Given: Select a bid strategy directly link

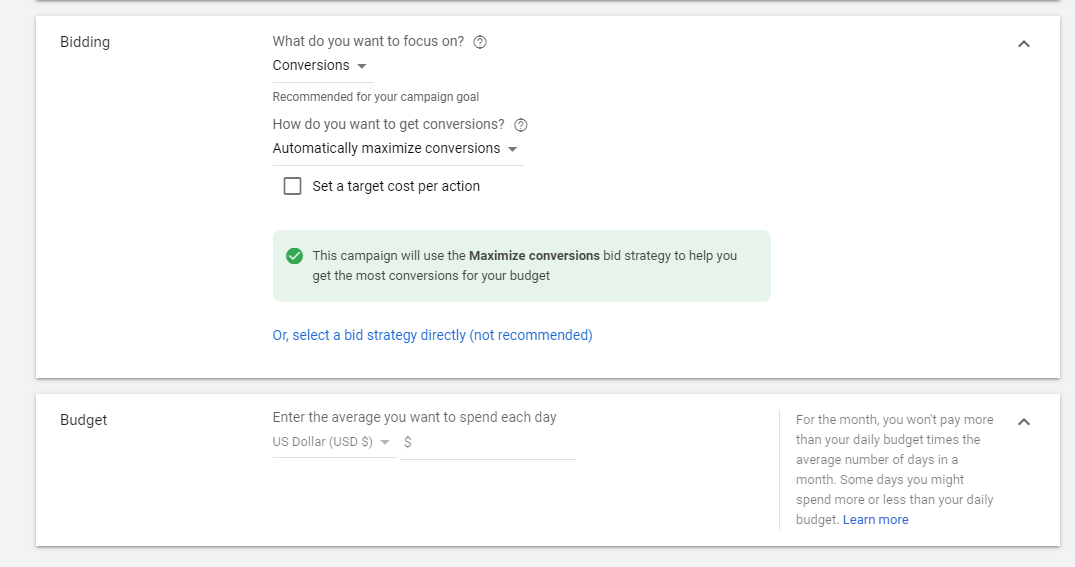Looking at the screenshot, I should [x=433, y=335].
